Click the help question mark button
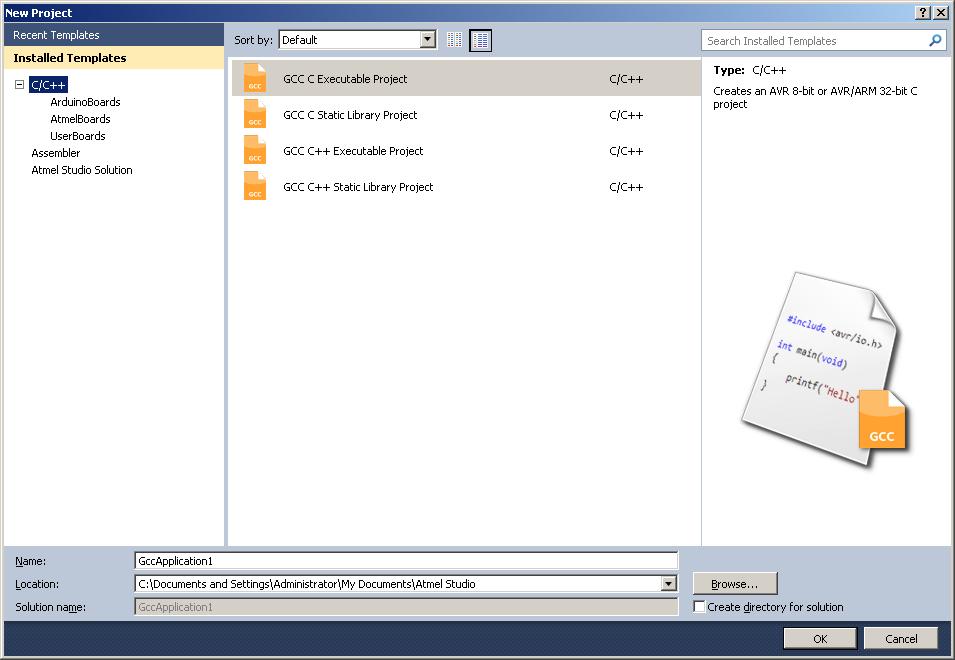Screen dimensions: 955x660 pyautogui.click(x=923, y=13)
